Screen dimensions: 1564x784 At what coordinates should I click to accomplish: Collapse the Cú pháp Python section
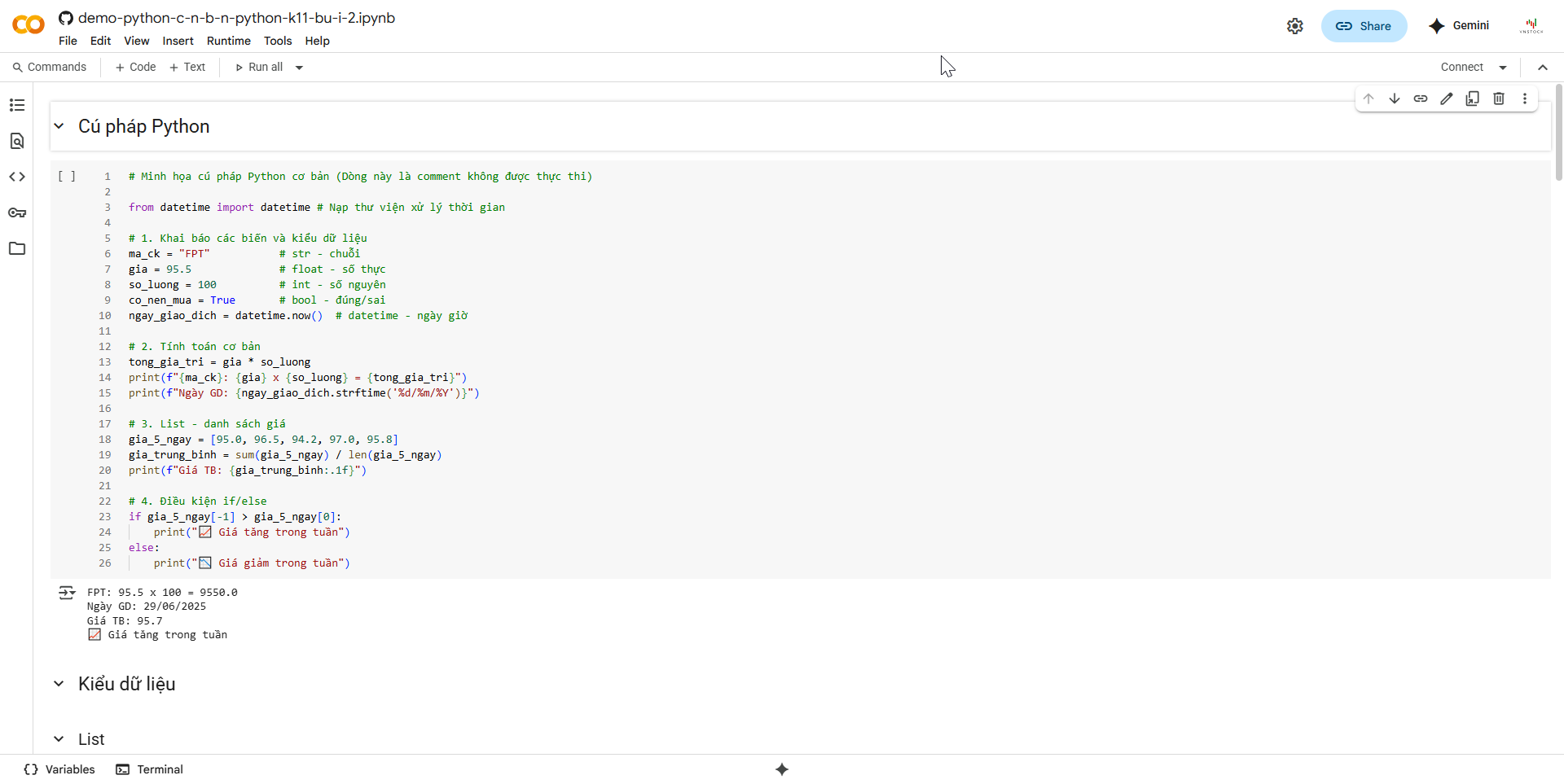pos(58,126)
